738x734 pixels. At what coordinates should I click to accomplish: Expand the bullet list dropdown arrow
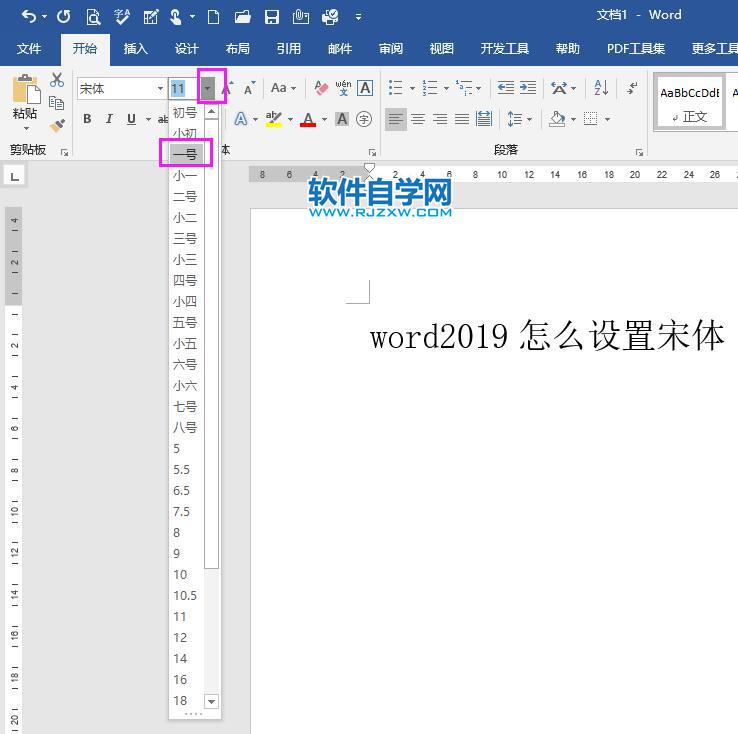pyautogui.click(x=412, y=88)
